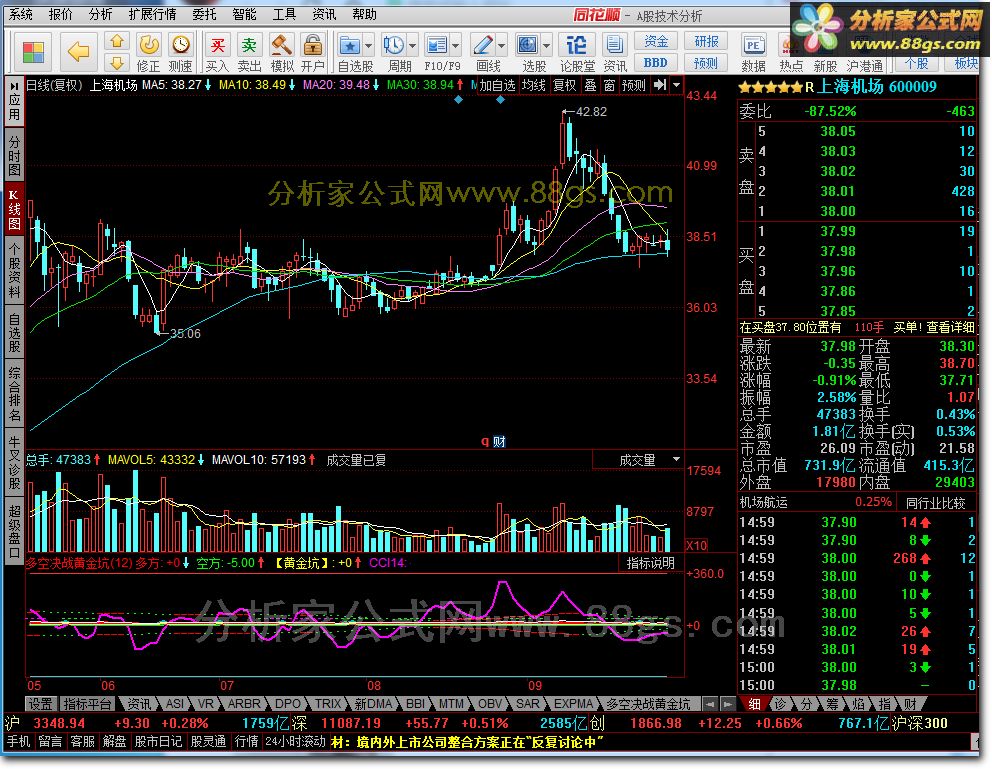Click the right arrow beside indicator tabs
This screenshot has width=992, height=769.
728,703
